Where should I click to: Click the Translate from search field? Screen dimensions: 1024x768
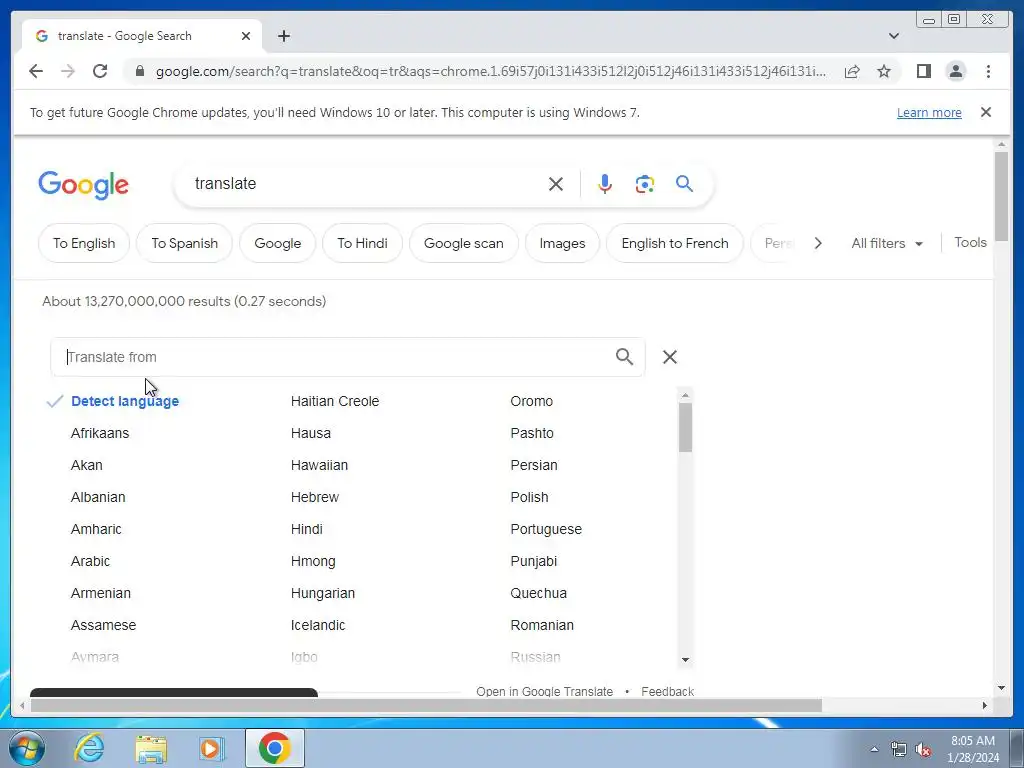[347, 357]
